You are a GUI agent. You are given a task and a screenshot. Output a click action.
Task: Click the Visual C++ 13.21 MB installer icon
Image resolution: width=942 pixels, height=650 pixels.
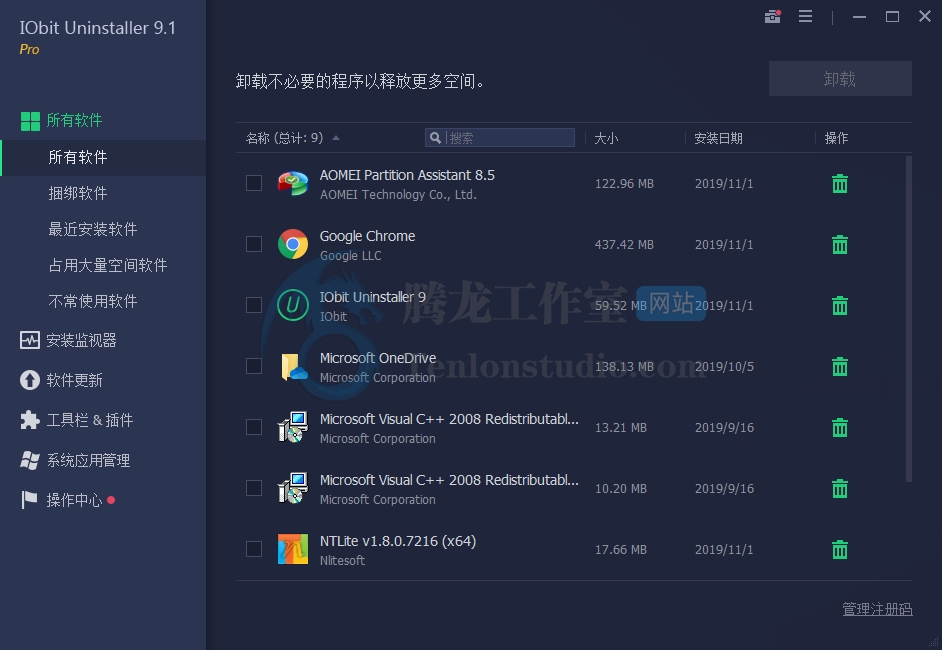(x=293, y=427)
